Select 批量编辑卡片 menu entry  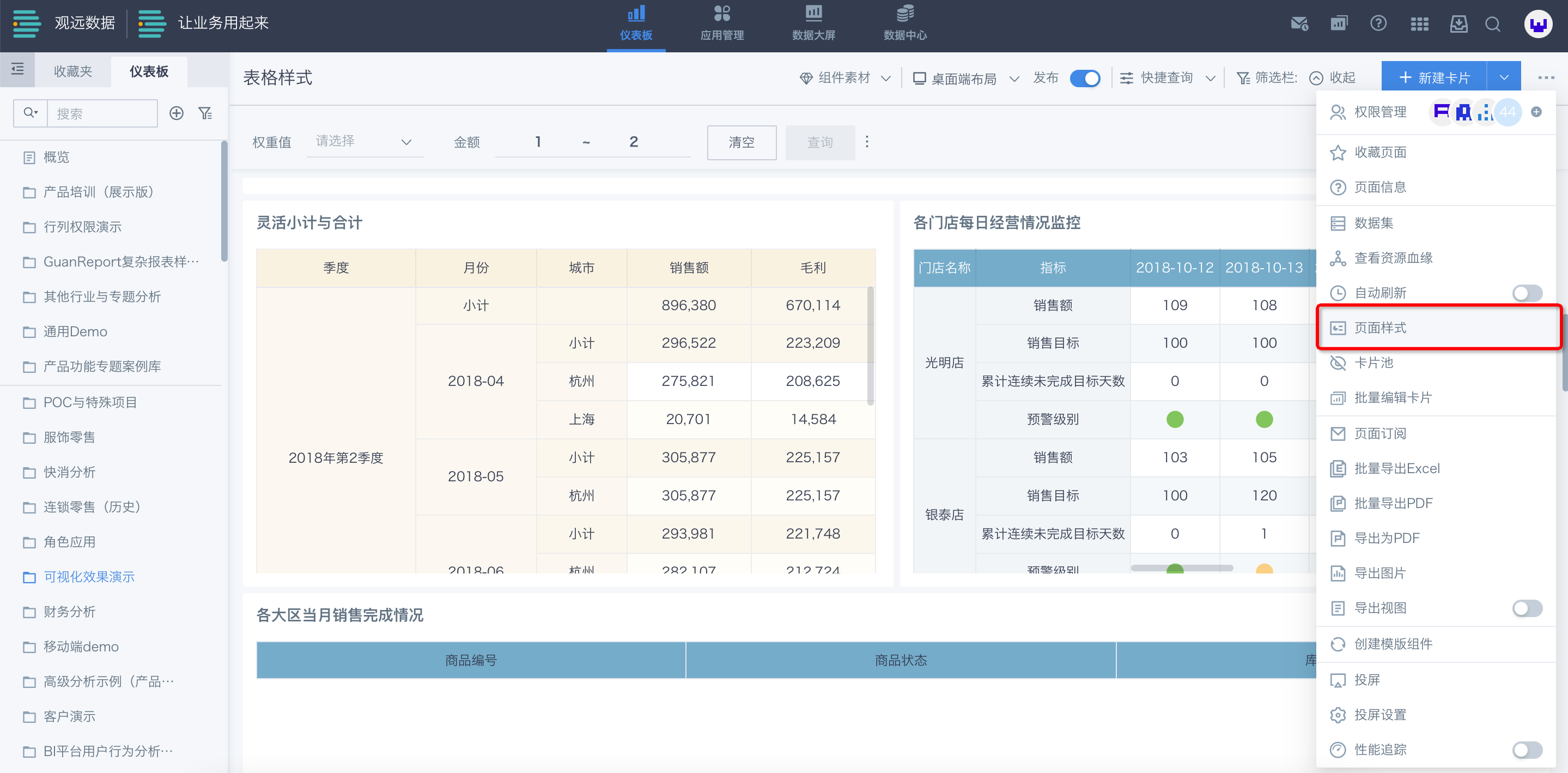coord(1436,398)
